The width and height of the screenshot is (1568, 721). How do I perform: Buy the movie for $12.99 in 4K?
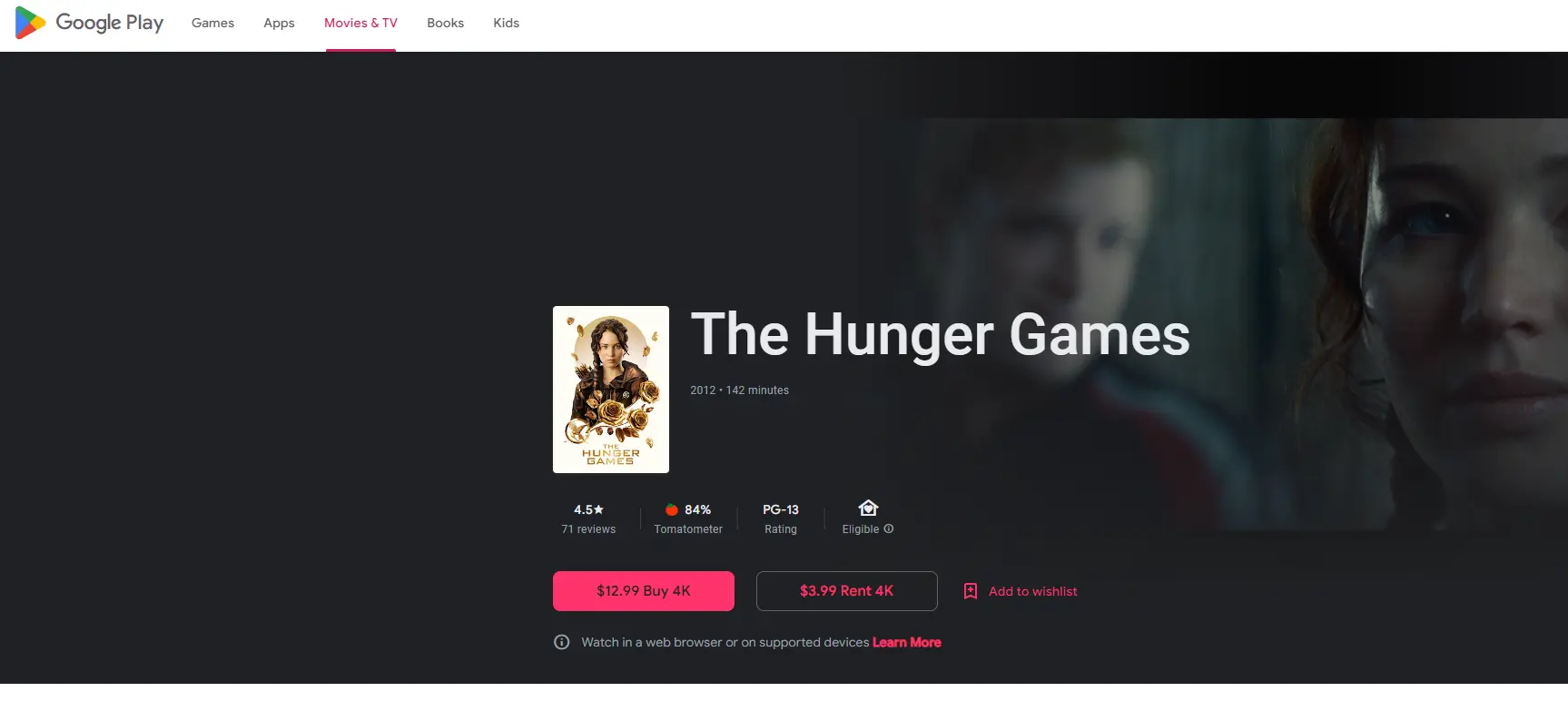pyautogui.click(x=644, y=591)
